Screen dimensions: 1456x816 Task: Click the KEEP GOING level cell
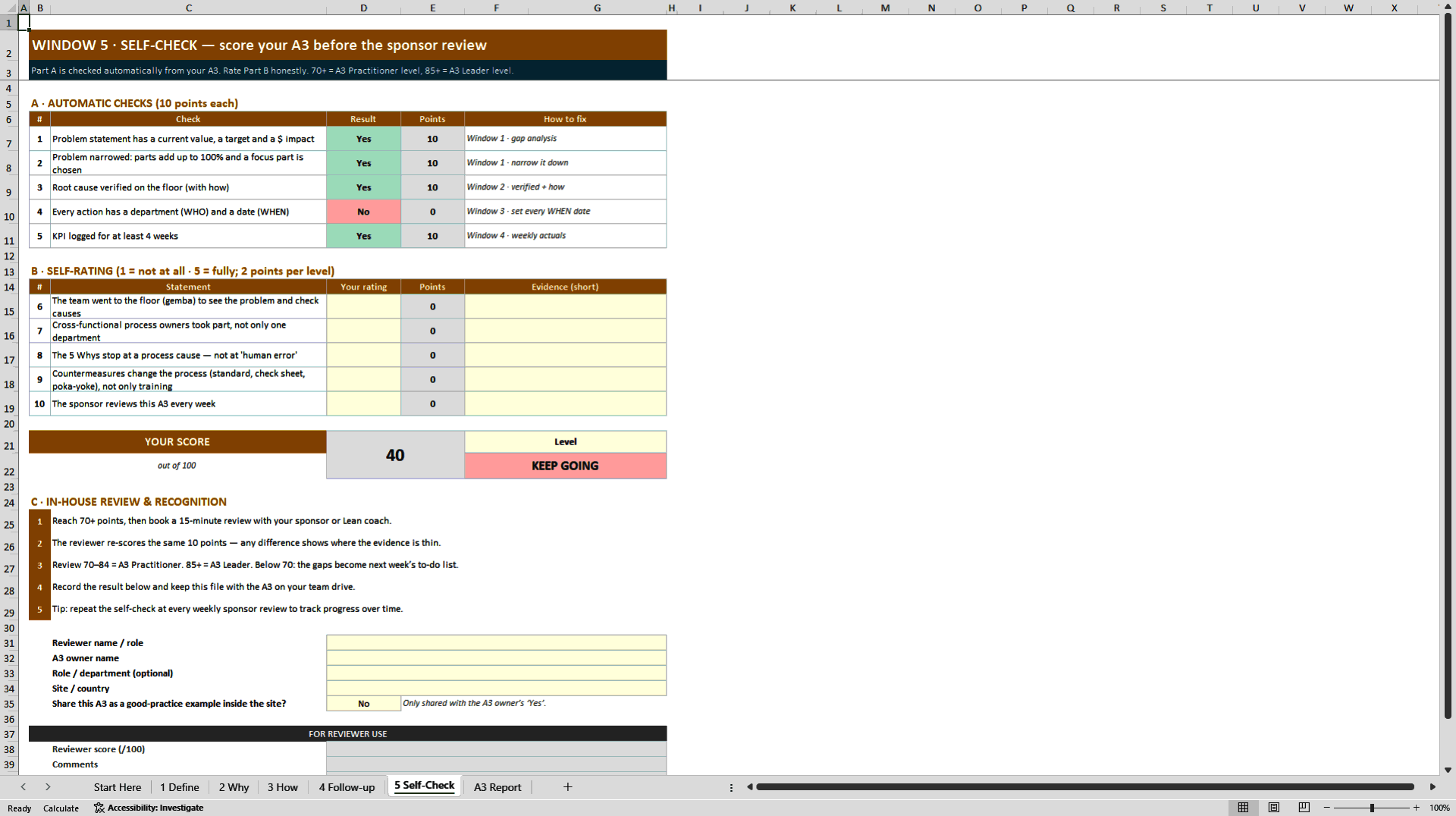[x=565, y=466]
